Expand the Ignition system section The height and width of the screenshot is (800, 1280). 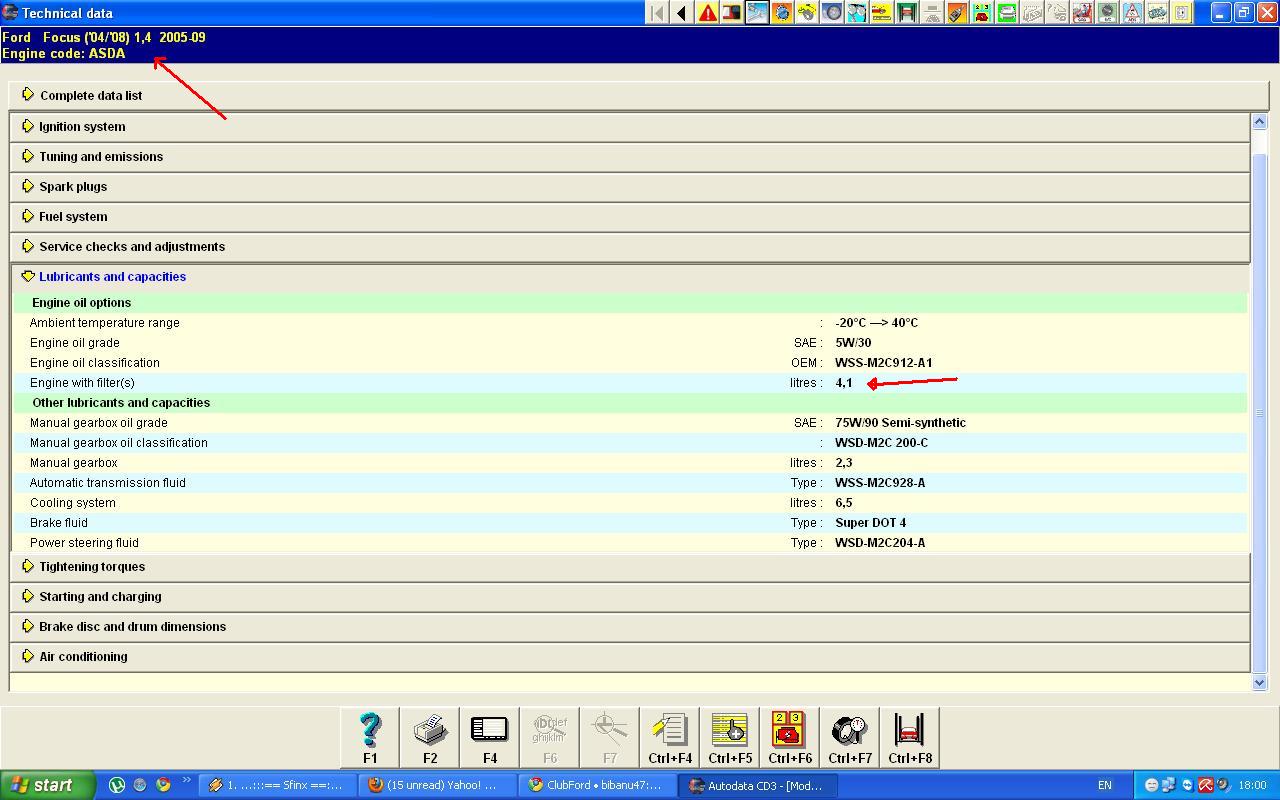82,127
